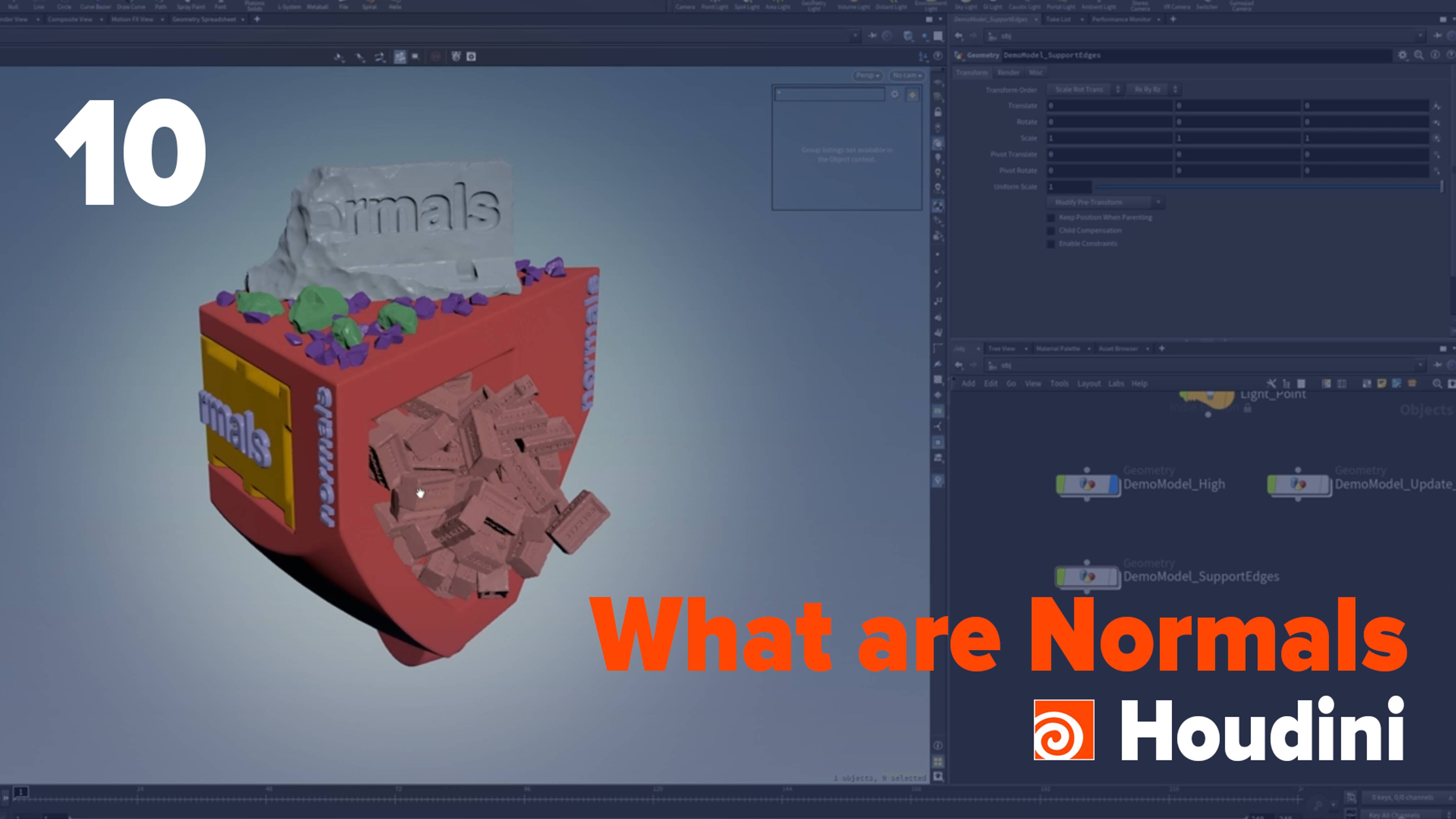1456x819 pixels.
Task: Open Rx Ry Rz rotation order dropdown
Action: 1153,89
